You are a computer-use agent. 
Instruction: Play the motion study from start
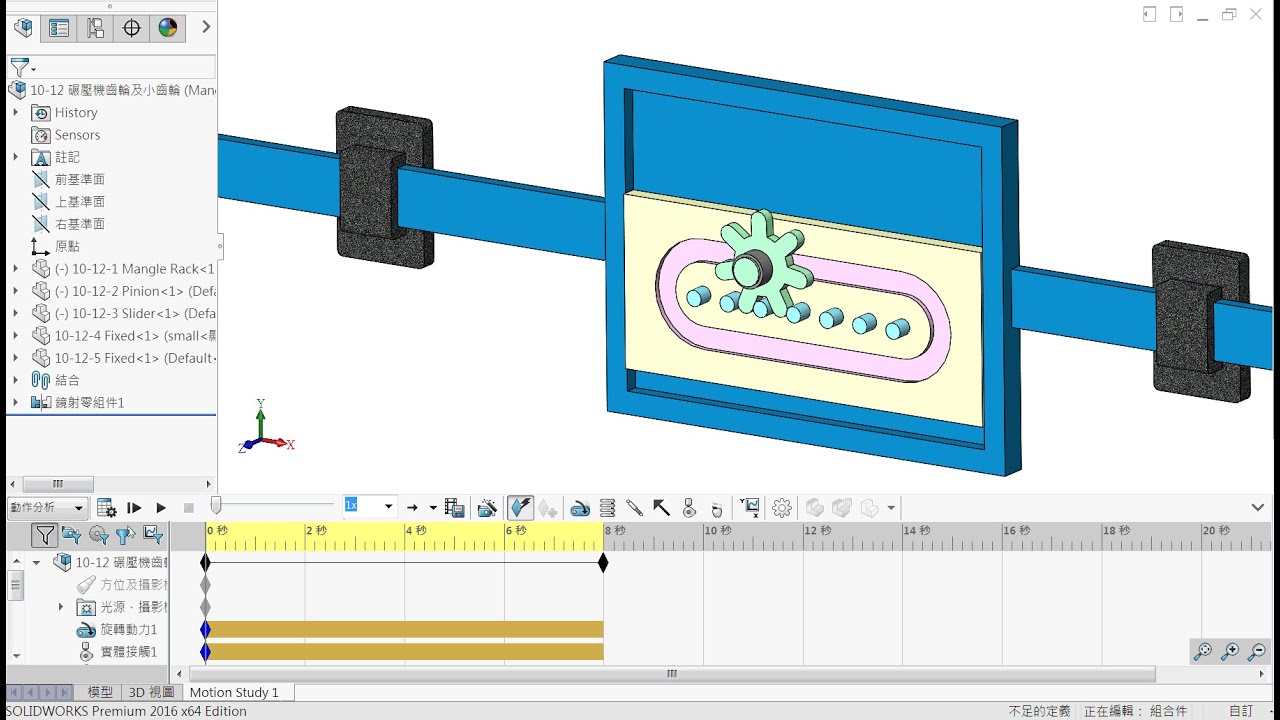click(134, 508)
